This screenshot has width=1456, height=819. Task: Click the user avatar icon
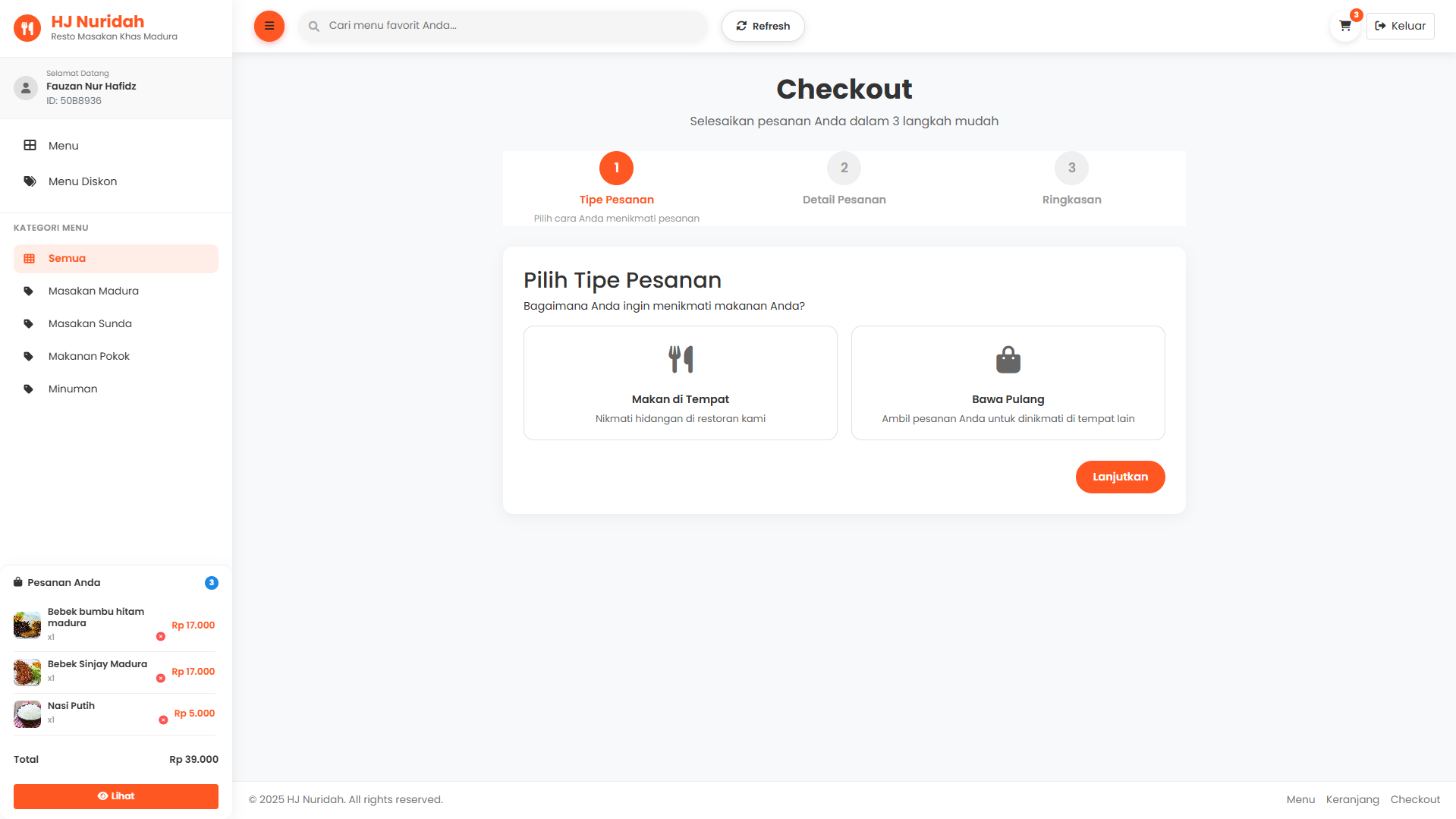(26, 88)
